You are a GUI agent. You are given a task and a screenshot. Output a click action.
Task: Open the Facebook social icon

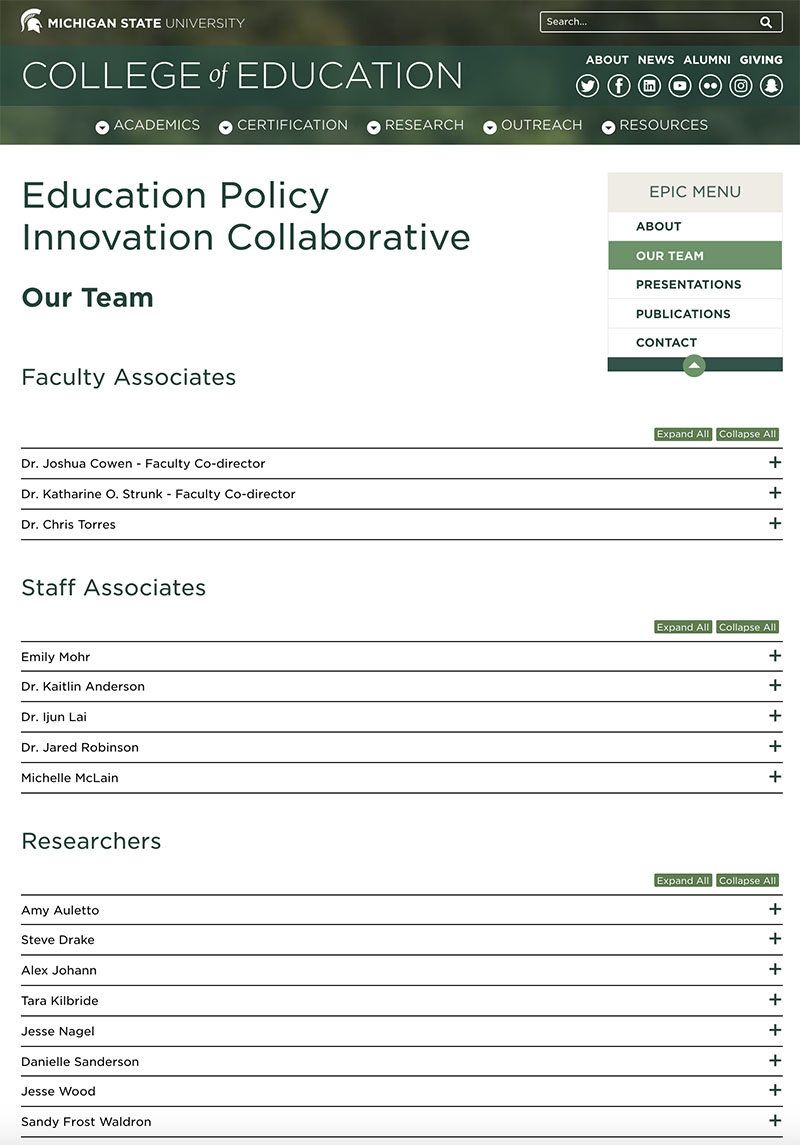[618, 86]
